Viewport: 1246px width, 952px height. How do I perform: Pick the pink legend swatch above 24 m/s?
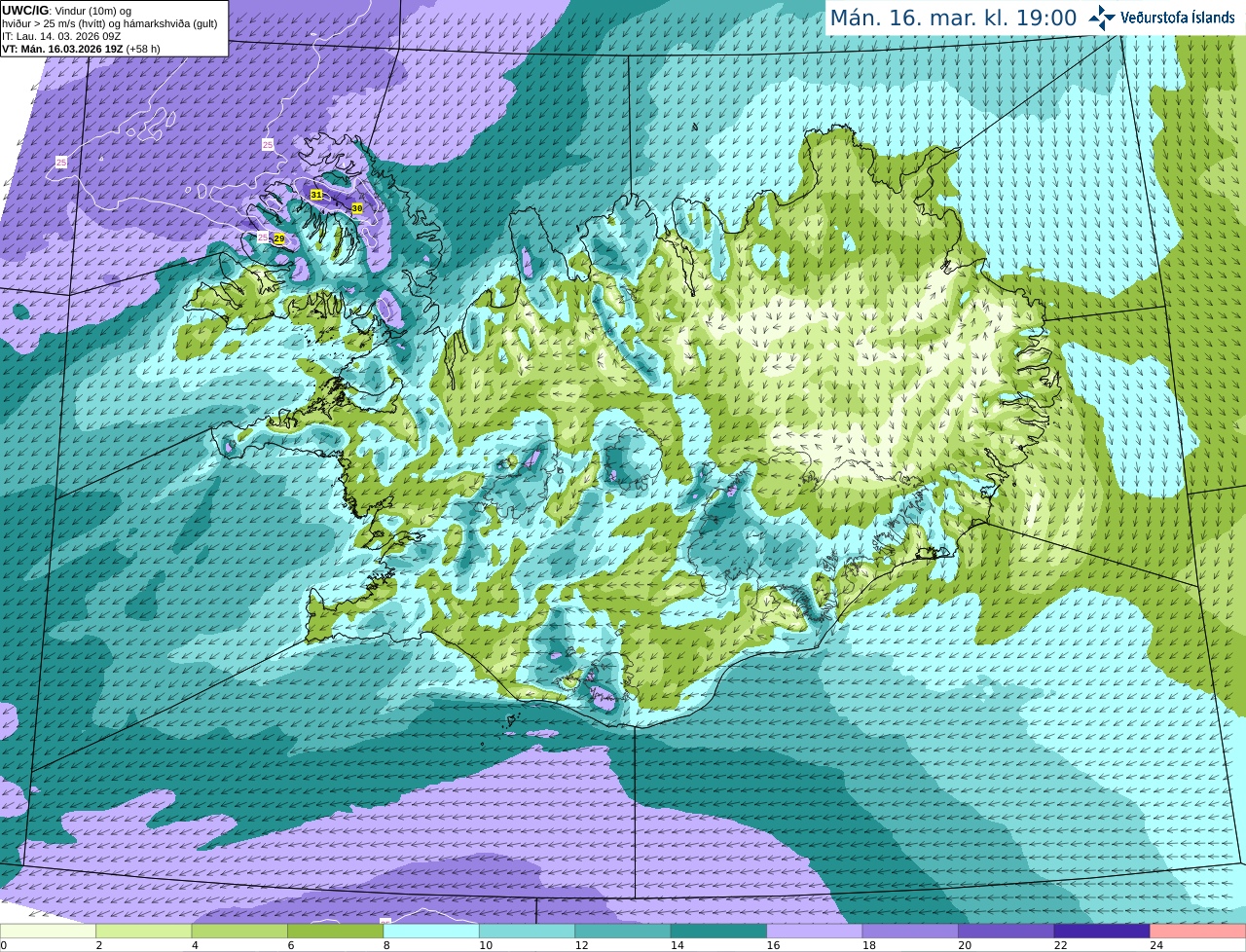tap(1198, 931)
